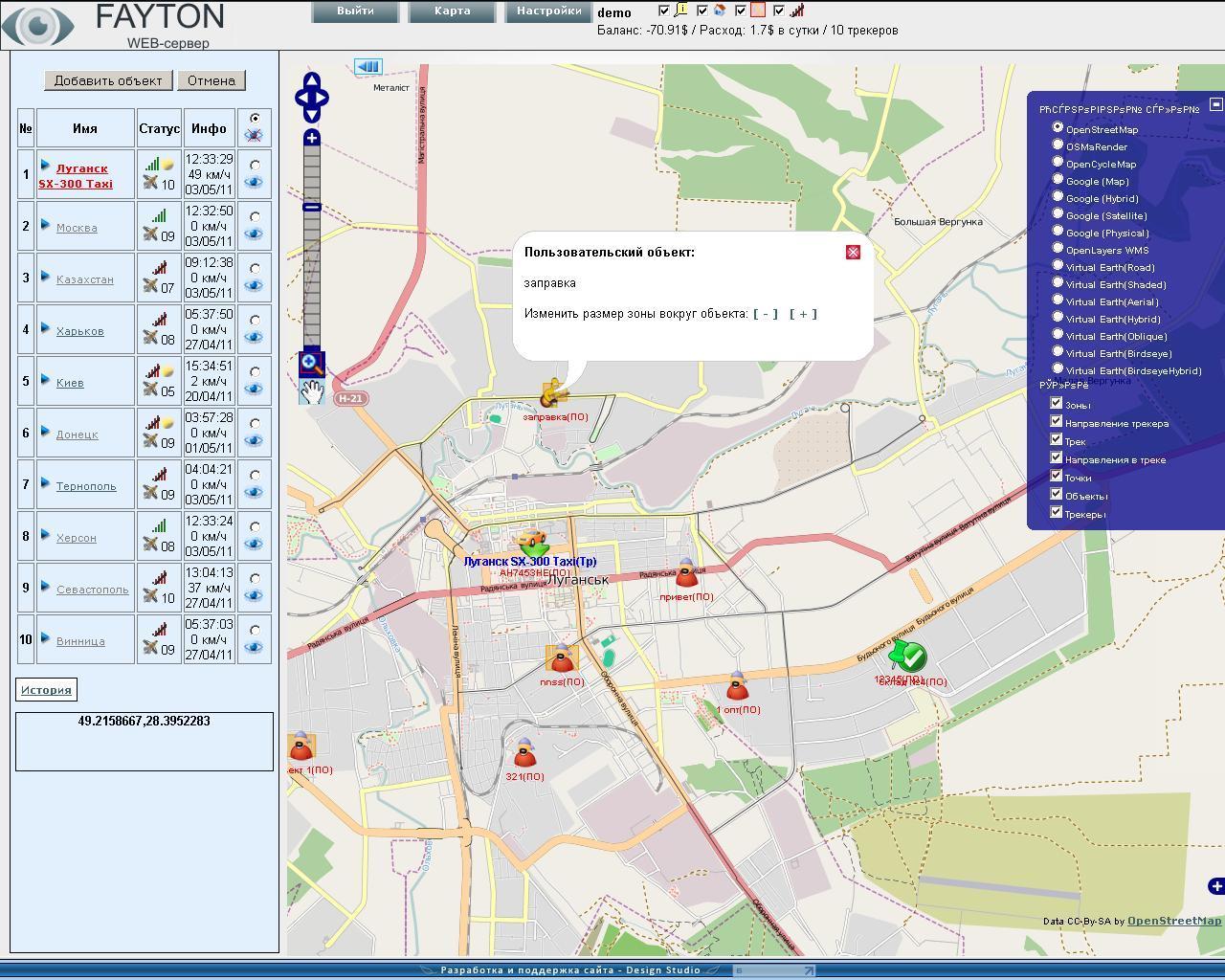This screenshot has width=1225, height=980.
Task: Open Луганск SX-300 Taxi tracker link
Action: pyautogui.click(x=76, y=176)
